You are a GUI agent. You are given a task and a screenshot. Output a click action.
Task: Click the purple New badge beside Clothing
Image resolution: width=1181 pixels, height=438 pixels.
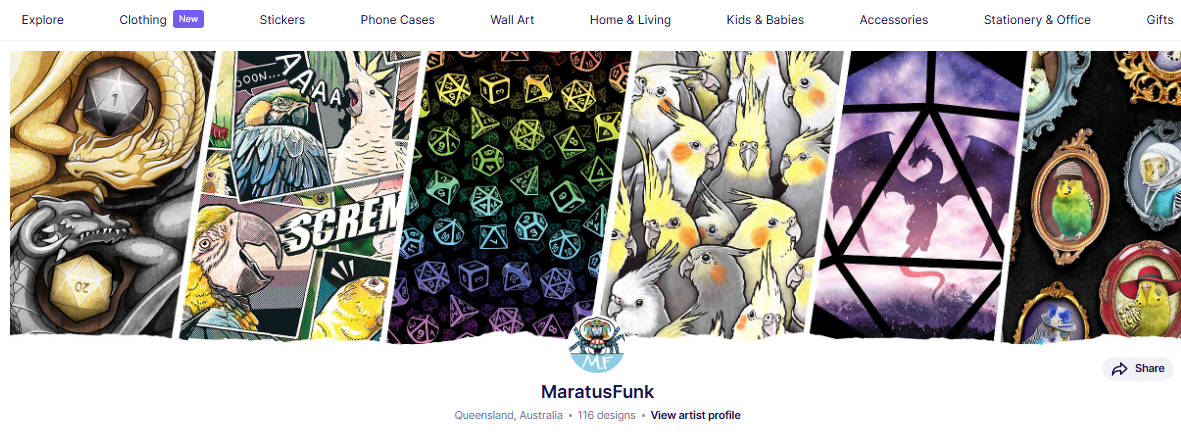click(188, 19)
